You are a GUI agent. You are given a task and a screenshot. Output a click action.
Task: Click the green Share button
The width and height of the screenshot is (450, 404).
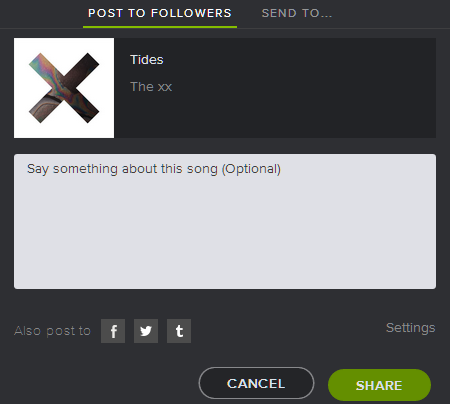tap(379, 385)
